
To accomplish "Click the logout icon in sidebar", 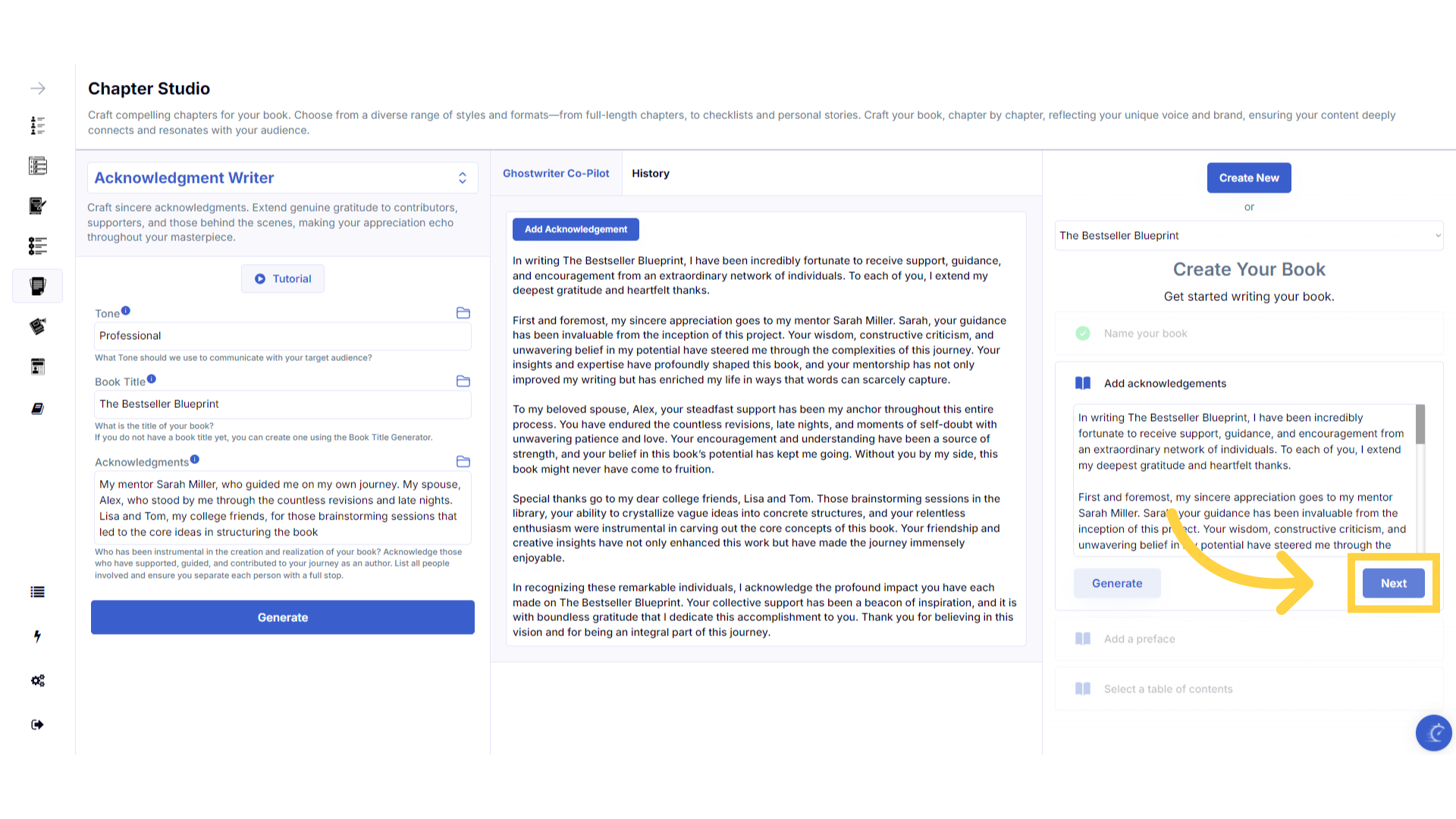I will 37,725.
